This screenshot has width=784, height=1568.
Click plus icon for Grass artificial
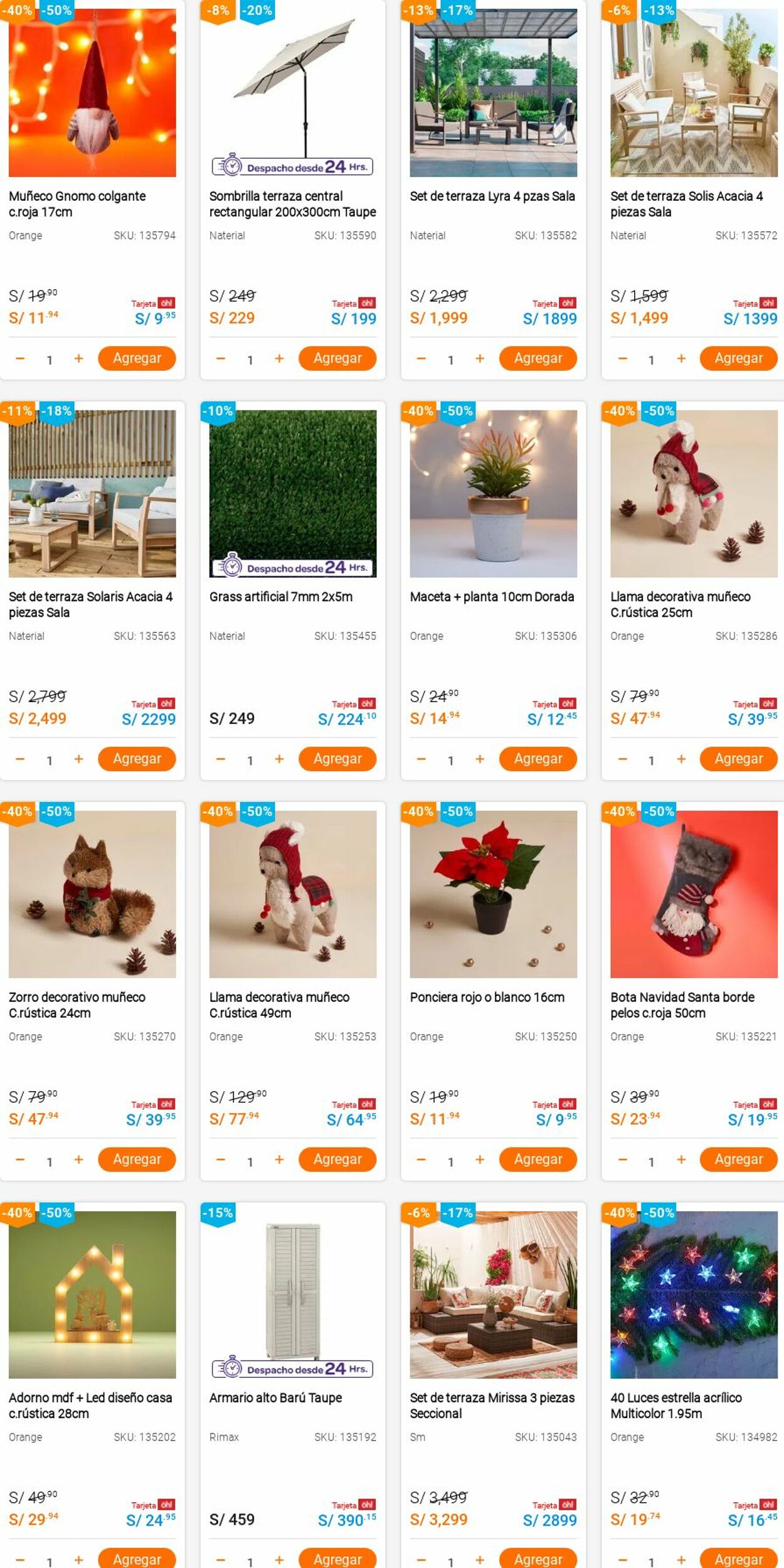click(x=279, y=759)
